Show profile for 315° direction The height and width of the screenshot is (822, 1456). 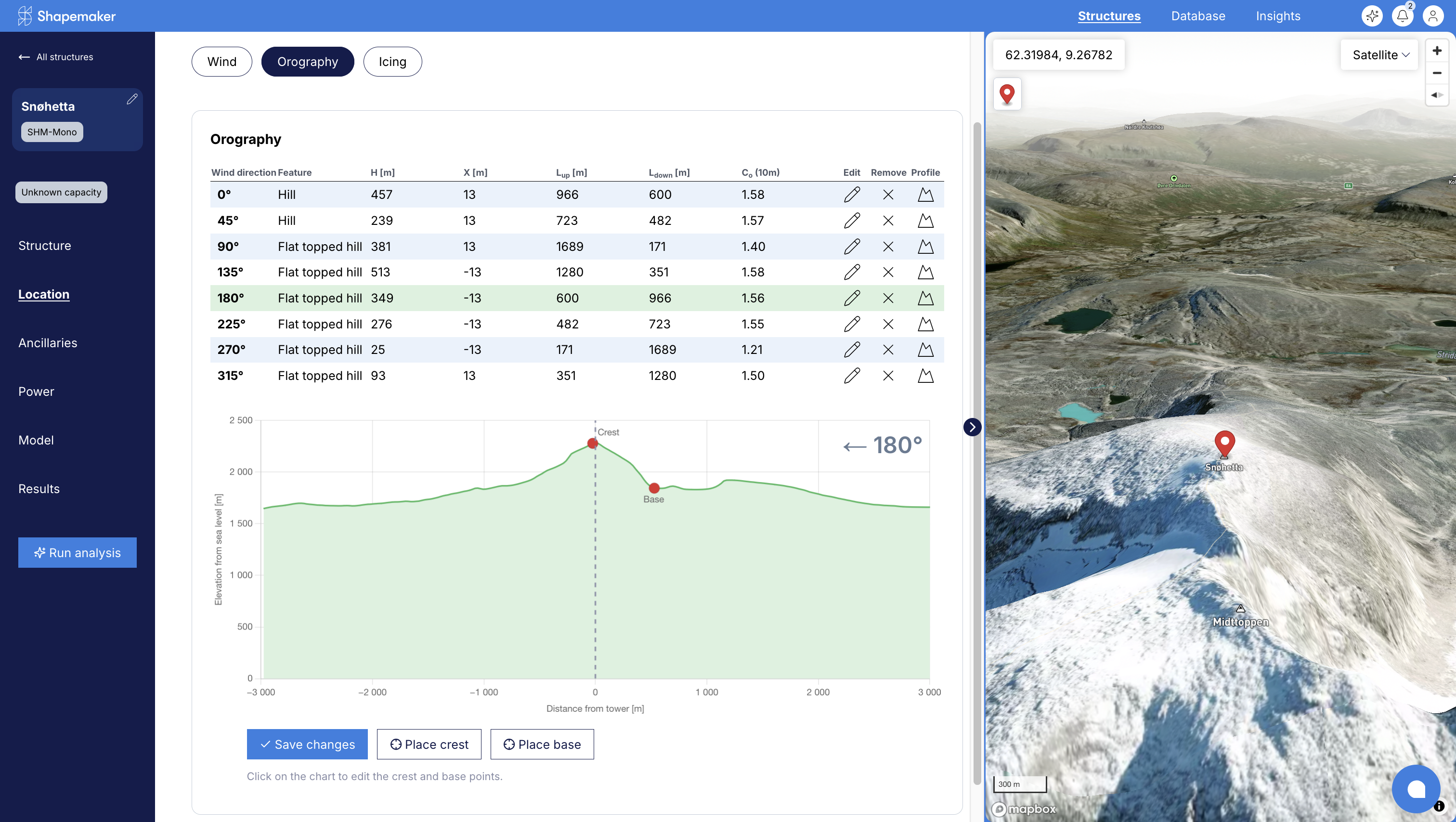(x=925, y=376)
